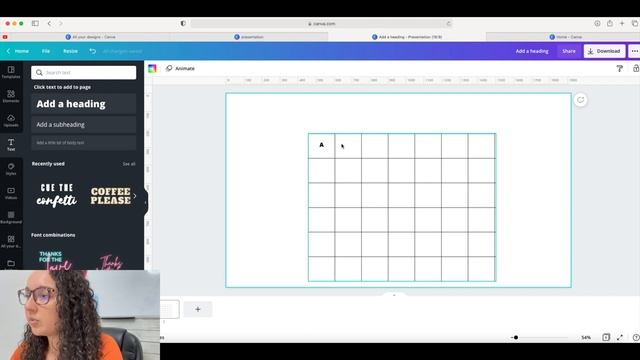Add a subheading to the page
Viewport: 640px width, 360px height.
[84, 124]
